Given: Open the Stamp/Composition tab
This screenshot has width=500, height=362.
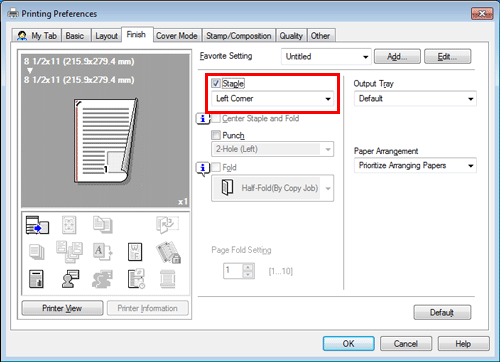Looking at the screenshot, I should tap(239, 36).
